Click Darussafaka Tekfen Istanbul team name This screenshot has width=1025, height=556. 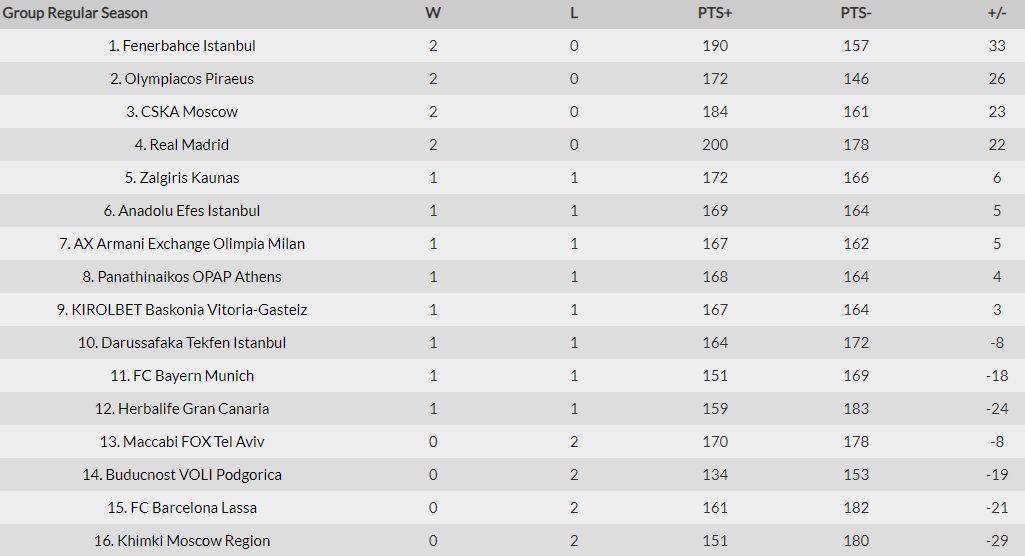click(193, 343)
